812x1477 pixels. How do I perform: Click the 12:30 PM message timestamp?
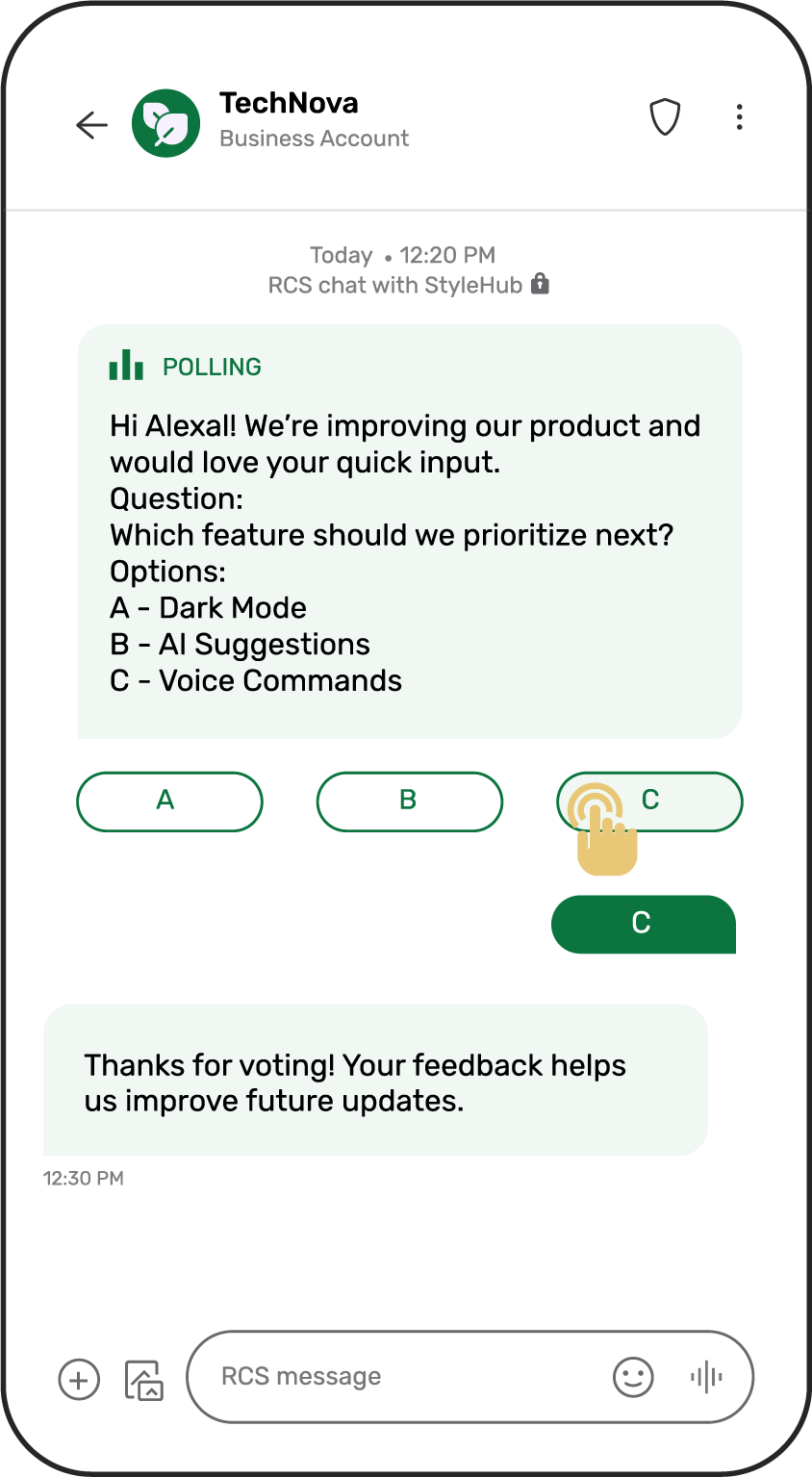(x=84, y=1178)
